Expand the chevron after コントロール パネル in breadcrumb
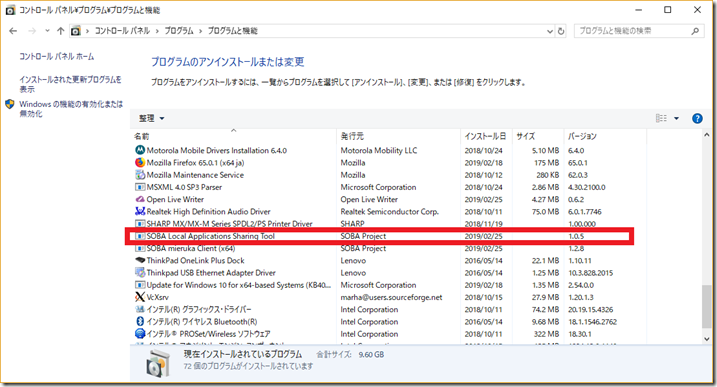Screen dimensions: 717x387 (x=157, y=31)
